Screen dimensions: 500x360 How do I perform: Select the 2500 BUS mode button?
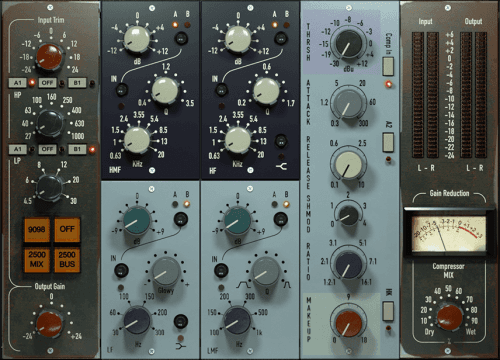click(x=67, y=259)
